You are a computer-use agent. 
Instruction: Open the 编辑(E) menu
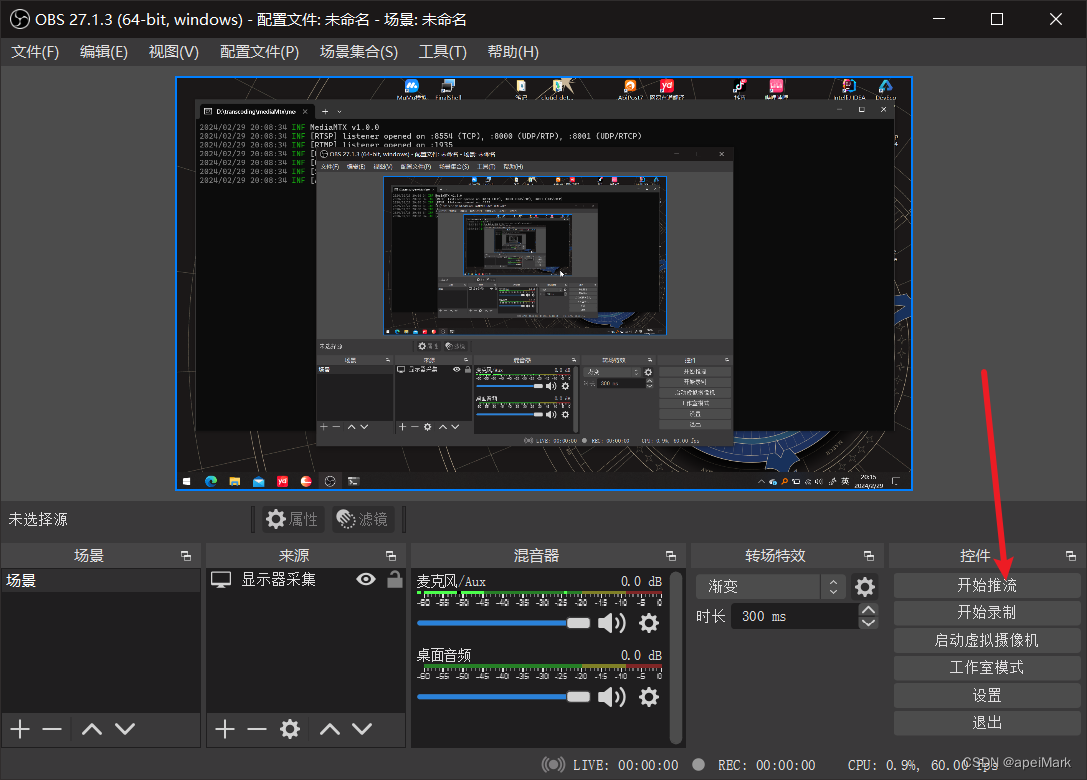click(x=103, y=52)
